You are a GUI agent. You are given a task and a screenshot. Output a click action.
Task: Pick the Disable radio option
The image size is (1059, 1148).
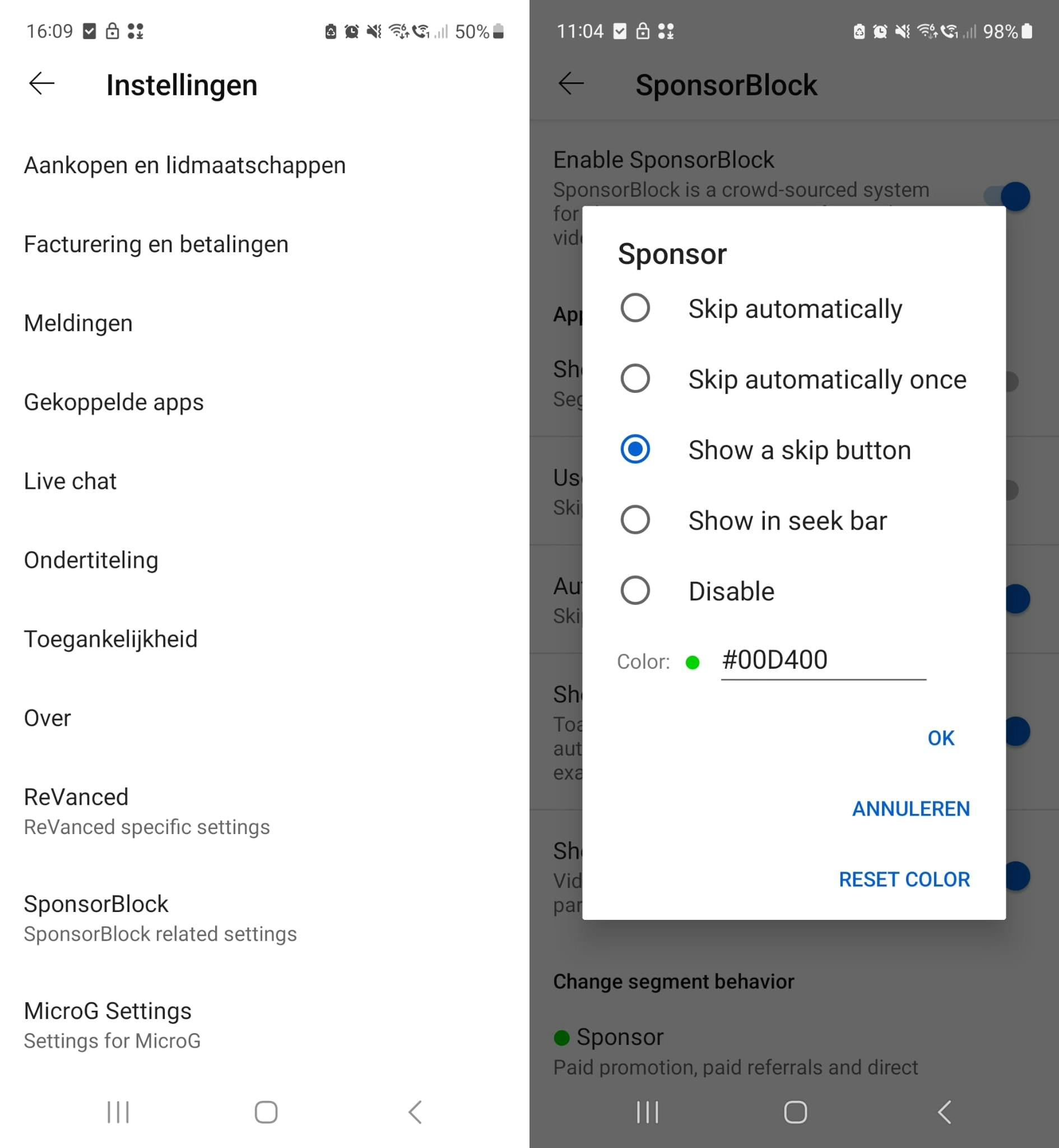(635, 590)
